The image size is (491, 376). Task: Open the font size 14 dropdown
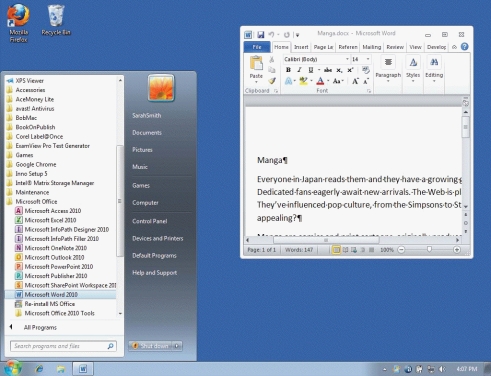pos(368,59)
